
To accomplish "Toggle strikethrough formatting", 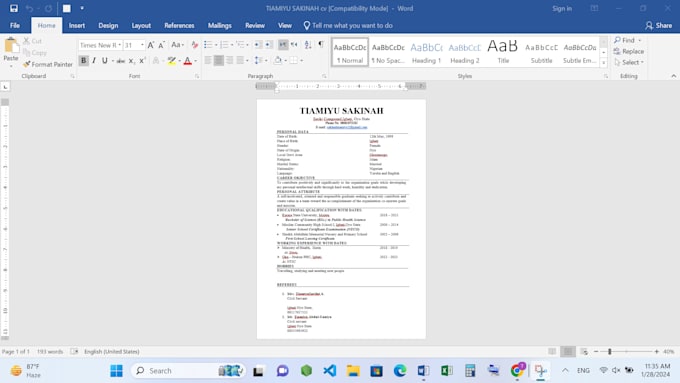I will (x=121, y=61).
